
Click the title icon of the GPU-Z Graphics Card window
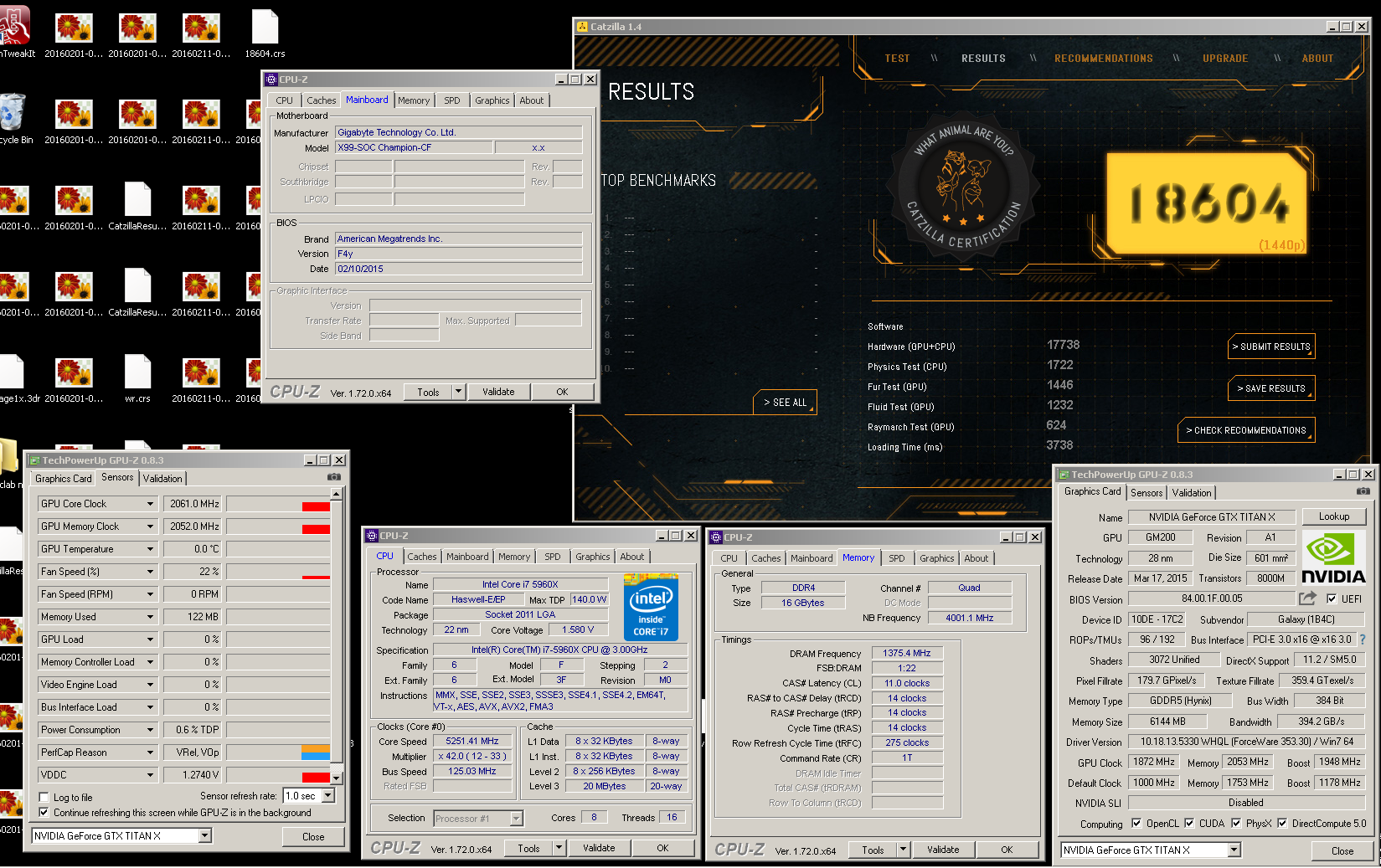pyautogui.click(x=1064, y=475)
